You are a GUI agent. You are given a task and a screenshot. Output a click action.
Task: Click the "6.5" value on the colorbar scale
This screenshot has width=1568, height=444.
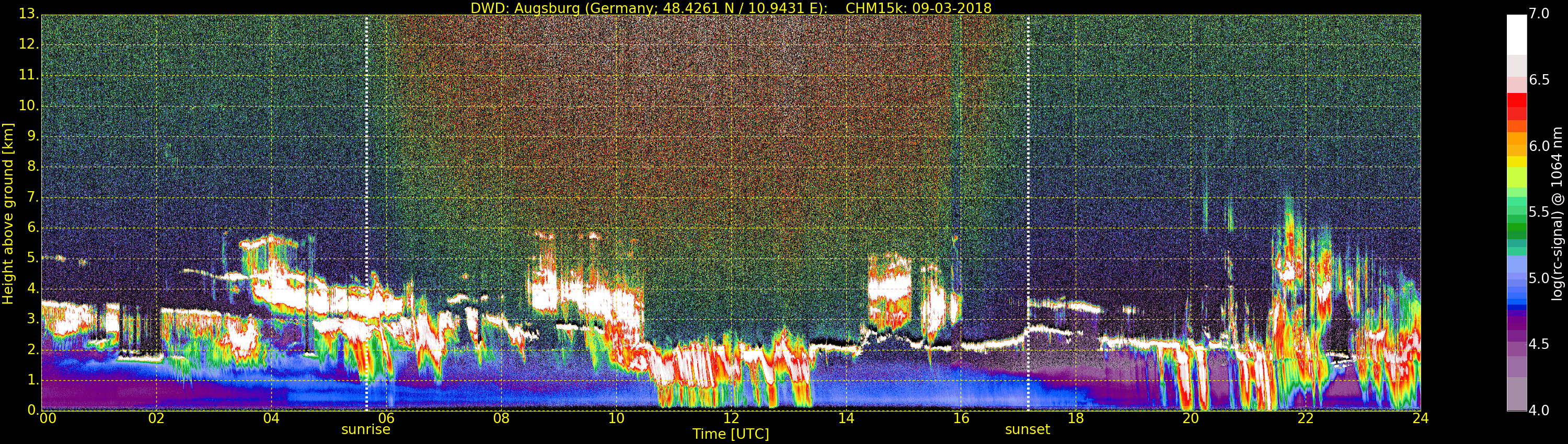click(x=1539, y=80)
